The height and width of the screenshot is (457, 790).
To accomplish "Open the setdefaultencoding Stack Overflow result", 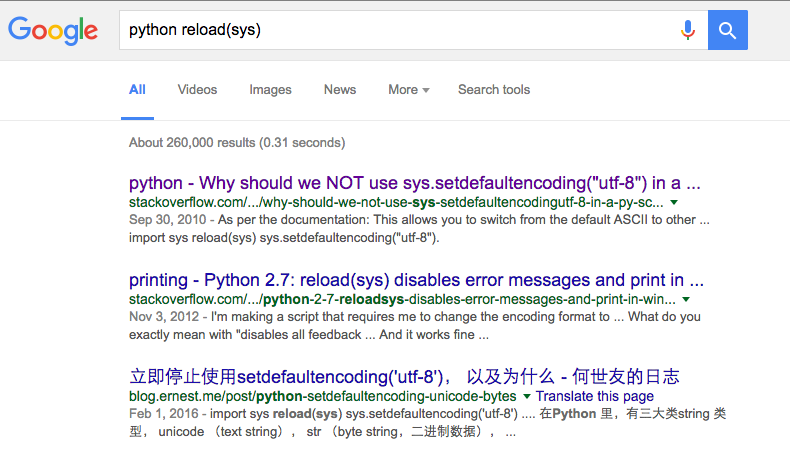I will coord(414,184).
